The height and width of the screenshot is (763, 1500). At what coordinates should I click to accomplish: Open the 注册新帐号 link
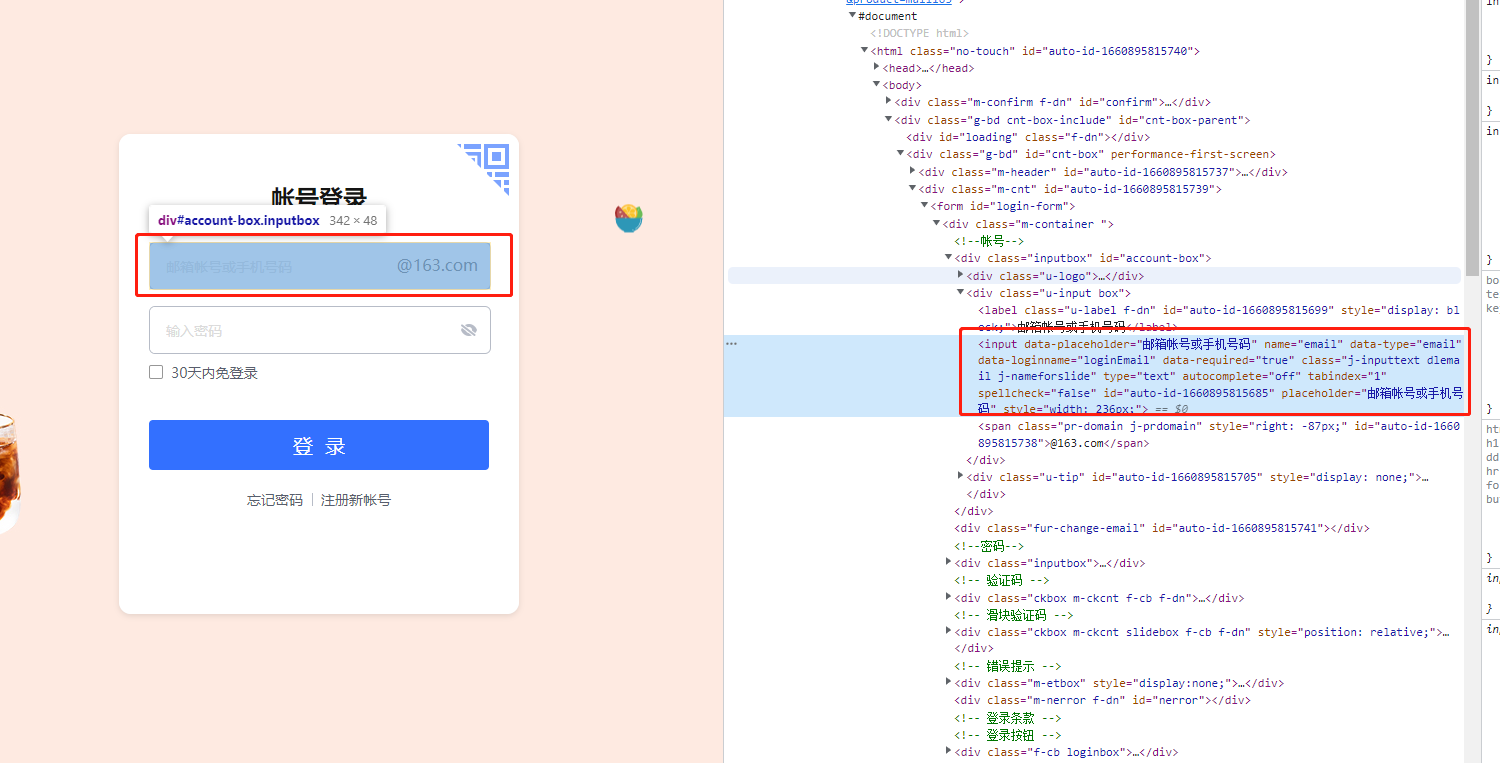[356, 500]
